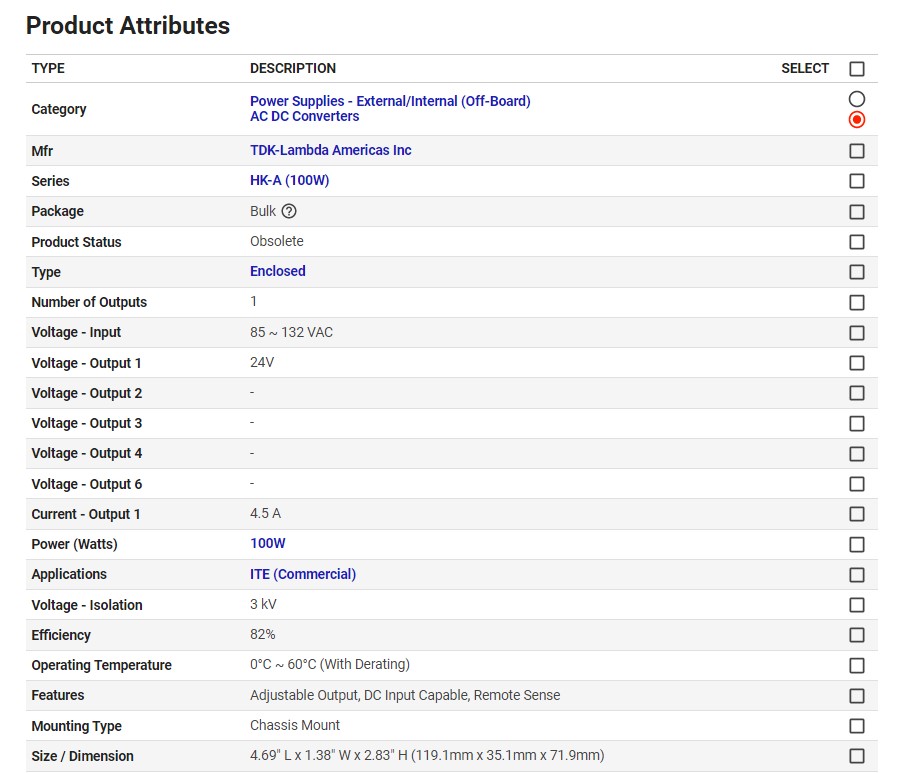Select the AC DC Converters radio button
Viewport: 909px width, 773px height.
857,120
